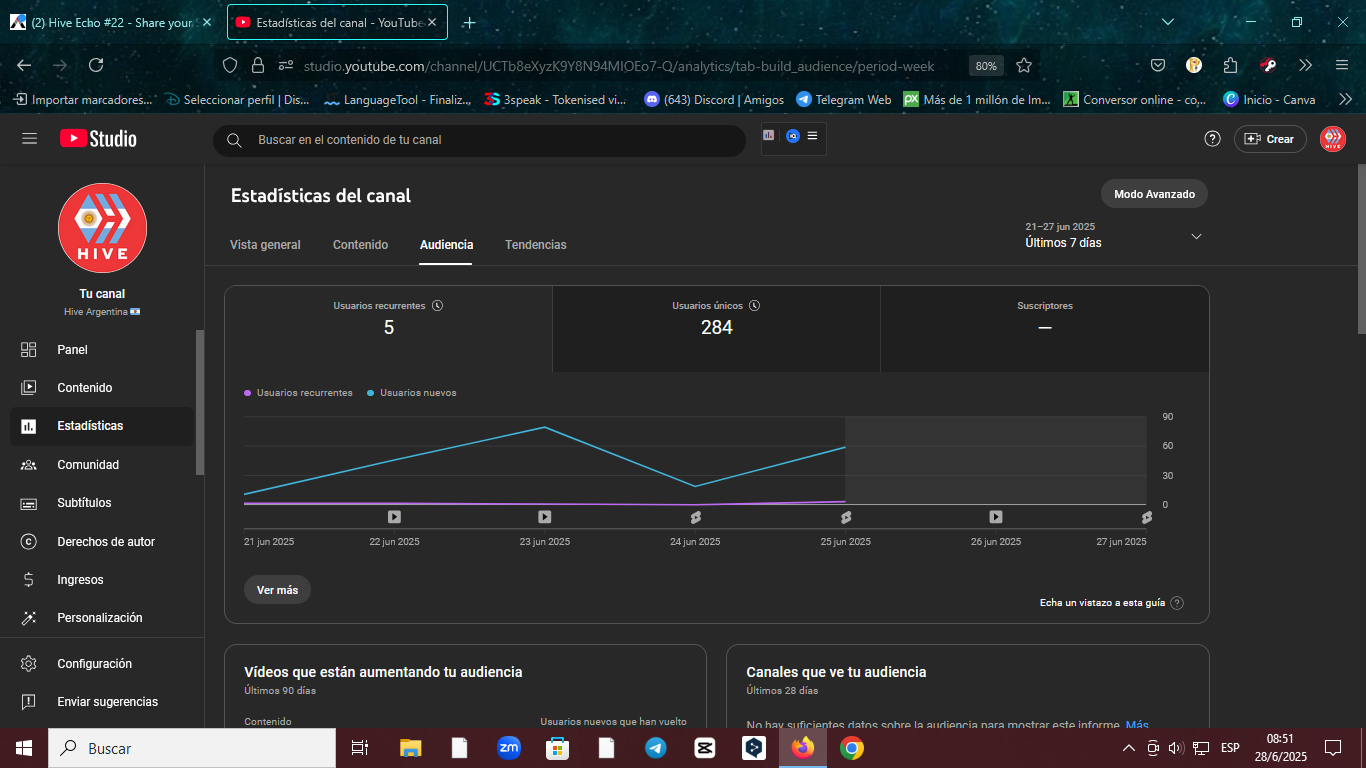Screen dimensions: 1366x768
Task: Open Subtítulos in the sidebar
Action: [102, 503]
